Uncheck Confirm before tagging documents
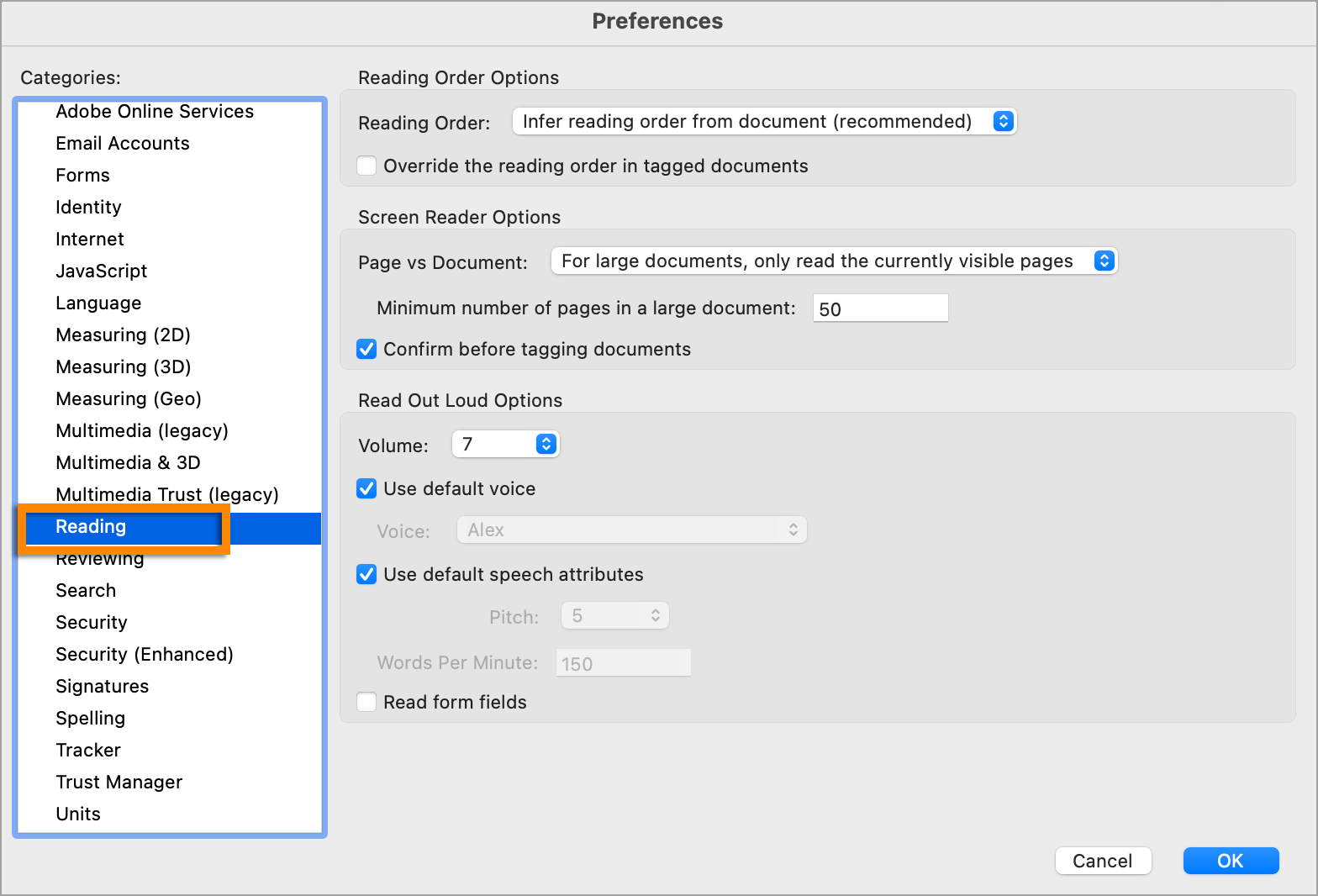This screenshot has width=1318, height=896. [x=366, y=349]
